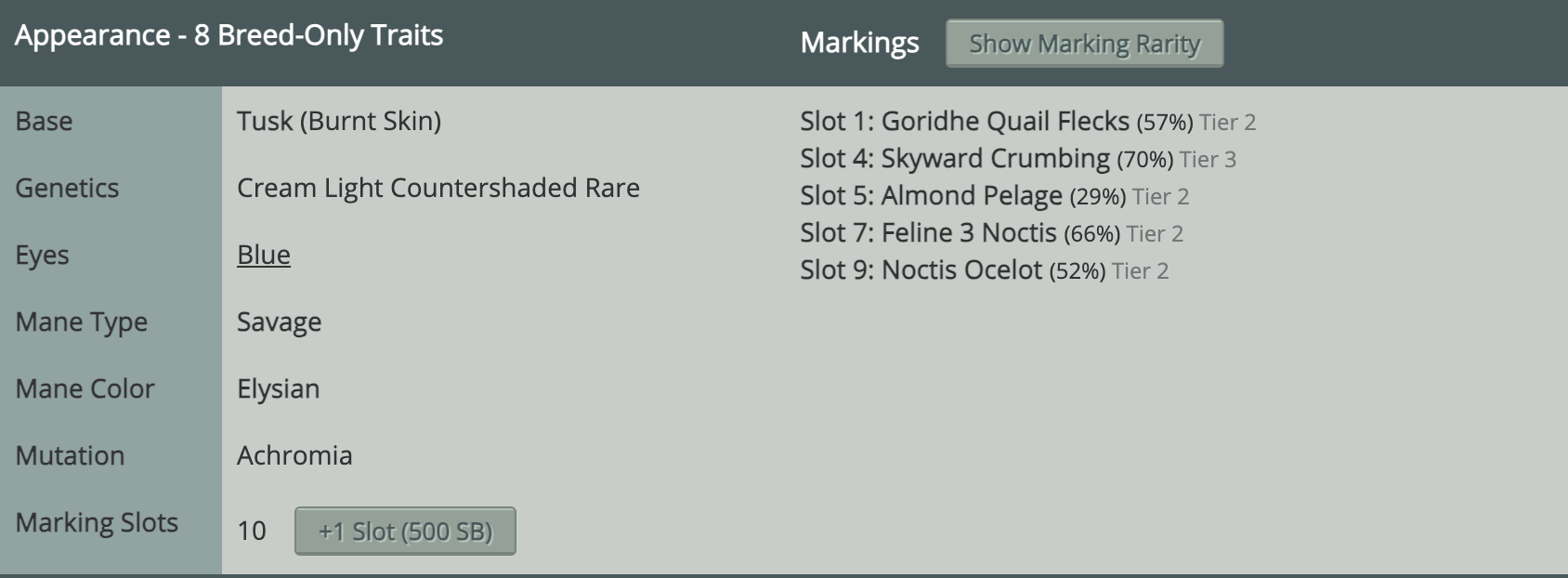Click the Show Marking Rarity button
The height and width of the screenshot is (578, 1568).
tap(1084, 44)
